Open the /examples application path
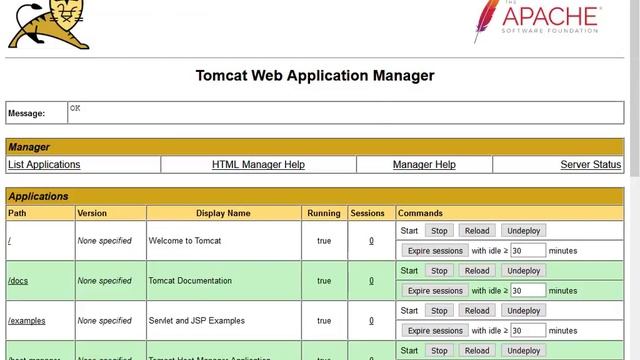This screenshot has width=640, height=360. point(27,321)
